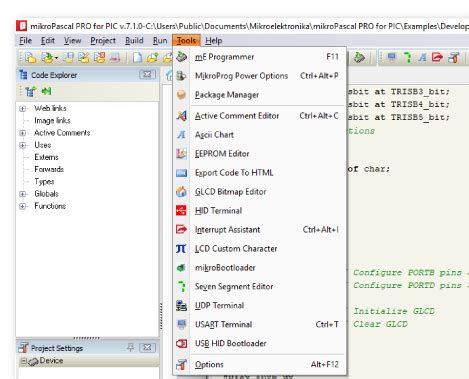The image size is (469, 379).
Task: Click the 'Initialize GLCD' comment in editor
Action: click(x=394, y=311)
